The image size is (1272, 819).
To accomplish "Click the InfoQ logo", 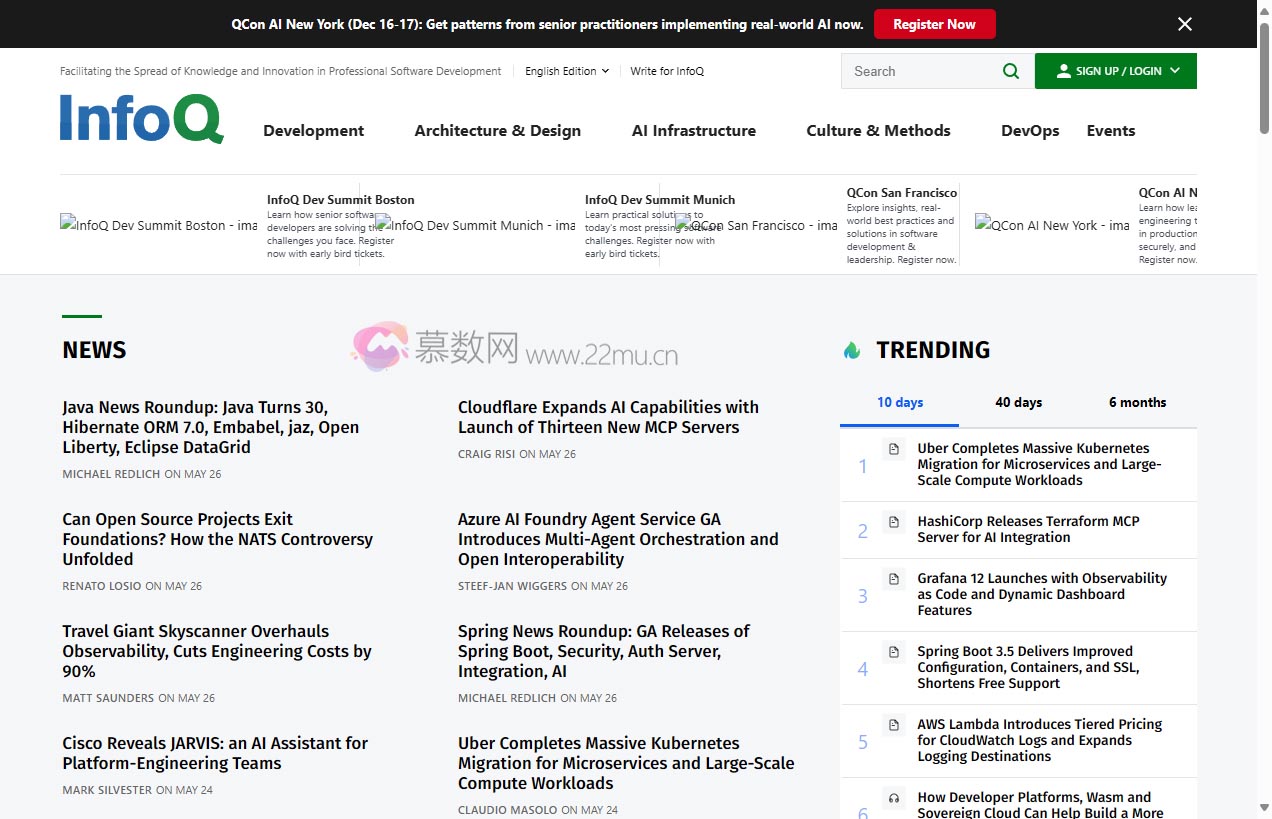I will [x=141, y=119].
